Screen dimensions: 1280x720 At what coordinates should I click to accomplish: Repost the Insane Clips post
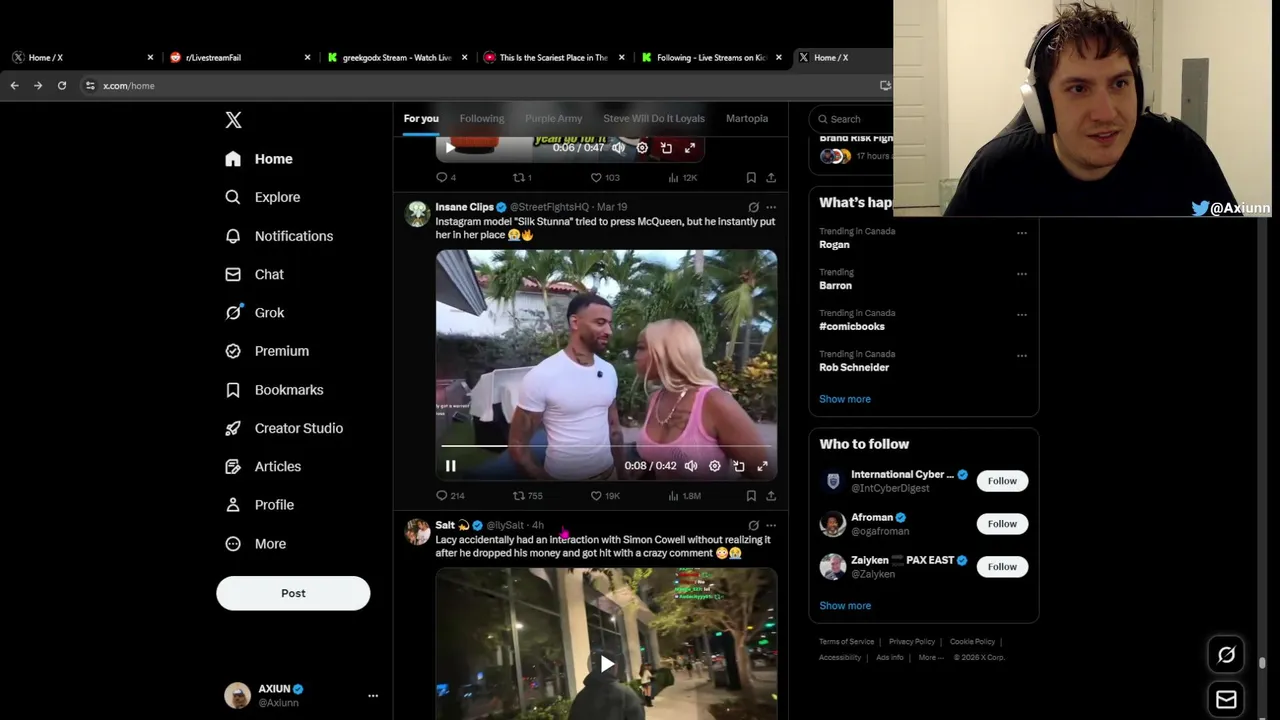click(528, 496)
